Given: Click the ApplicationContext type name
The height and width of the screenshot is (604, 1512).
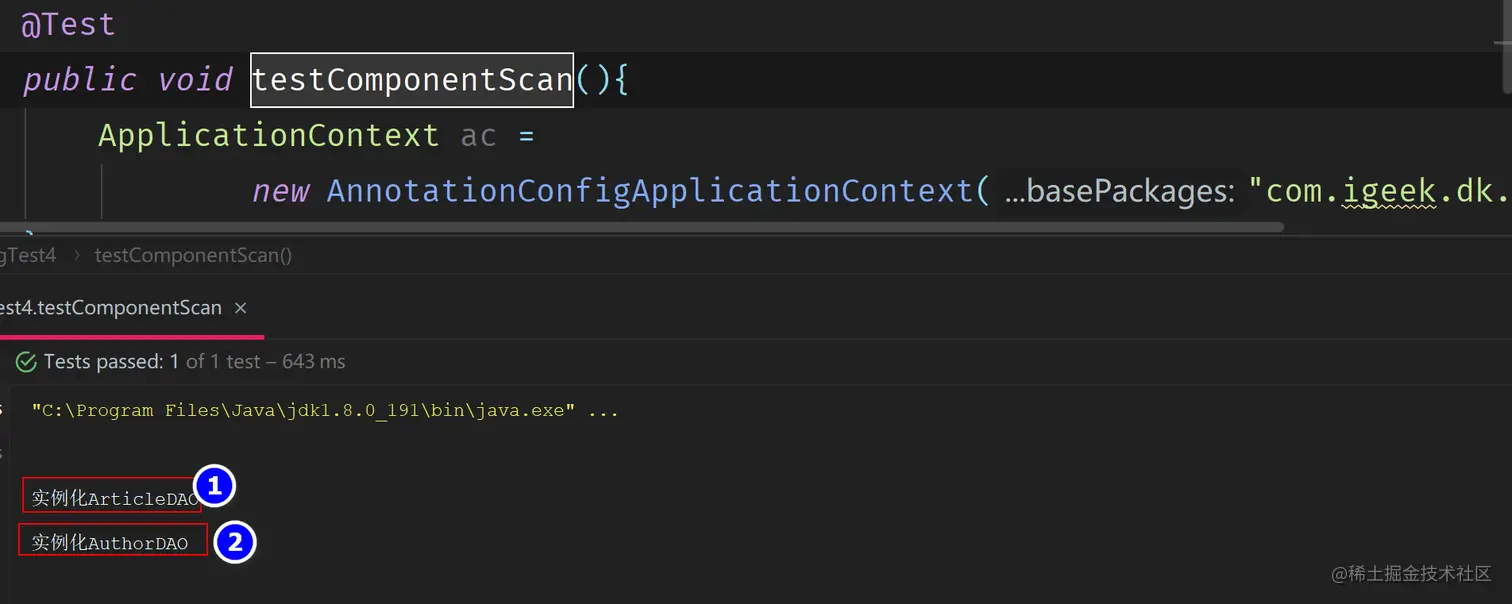Looking at the screenshot, I should click(x=268, y=135).
